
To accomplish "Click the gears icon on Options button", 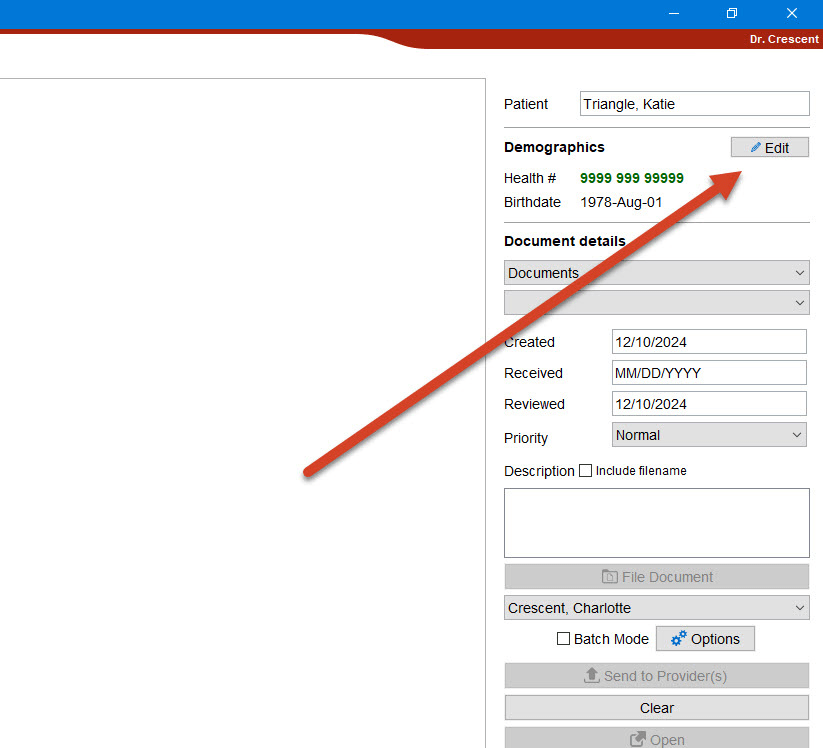I will (679, 639).
